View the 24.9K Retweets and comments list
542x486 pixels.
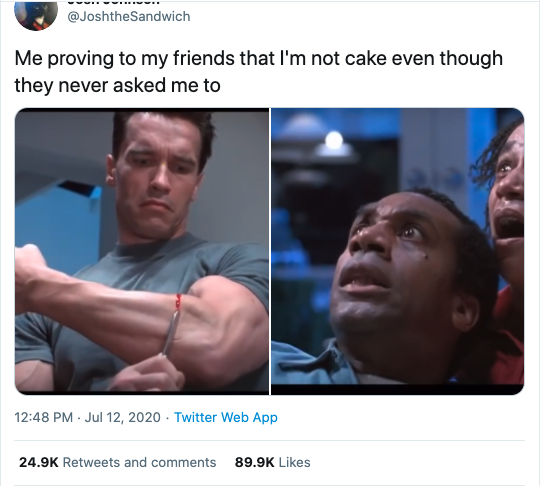(118, 462)
